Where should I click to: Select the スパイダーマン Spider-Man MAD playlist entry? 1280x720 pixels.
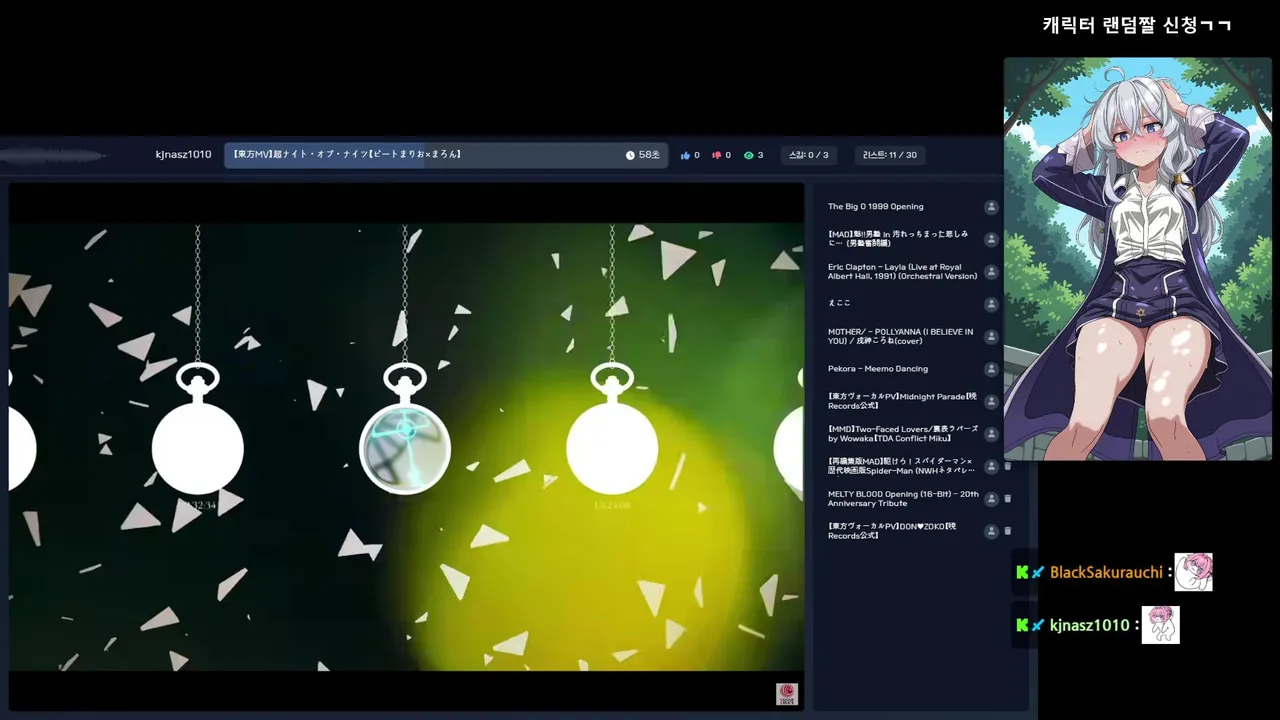coord(902,466)
